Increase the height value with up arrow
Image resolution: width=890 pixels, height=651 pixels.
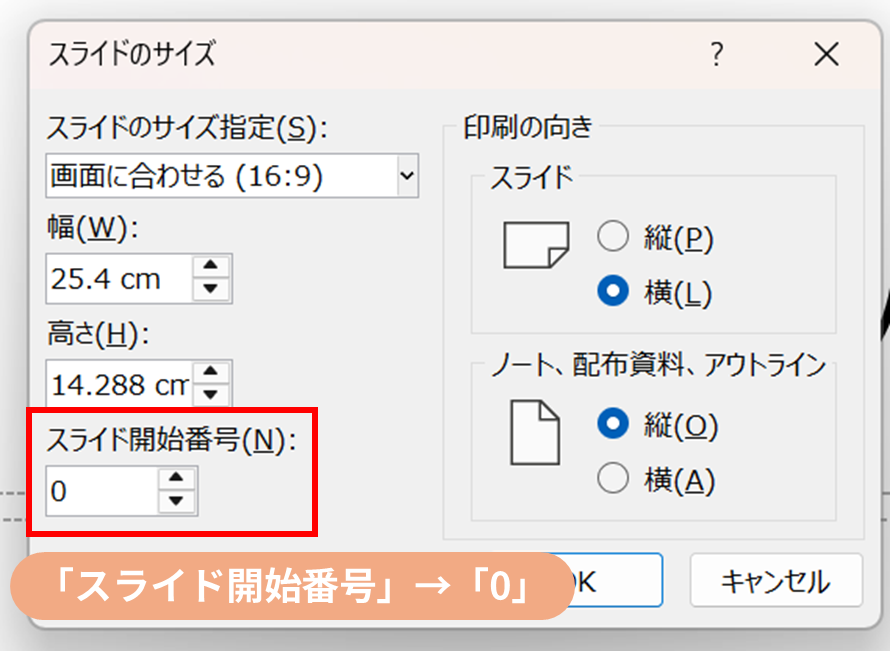[211, 371]
